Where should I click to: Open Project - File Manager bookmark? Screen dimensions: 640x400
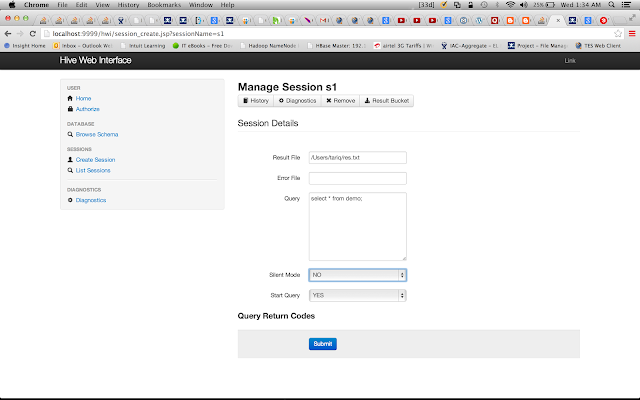[x=538, y=46]
